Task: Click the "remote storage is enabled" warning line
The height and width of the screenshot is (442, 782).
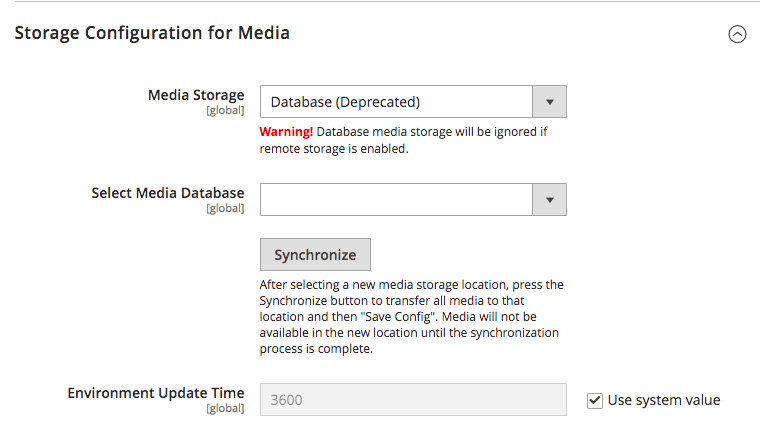Action: pos(334,148)
